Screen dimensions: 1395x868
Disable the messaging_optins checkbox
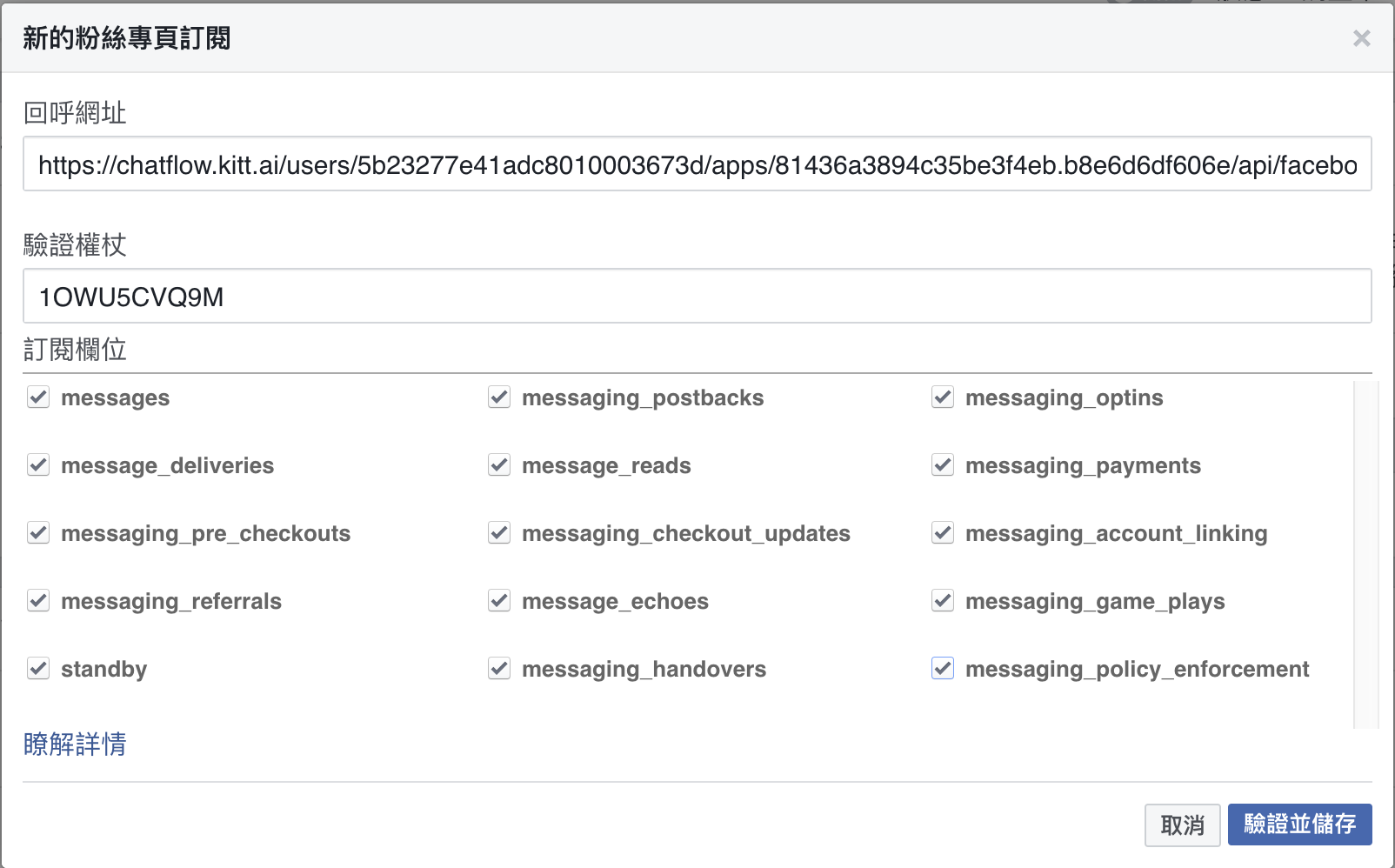point(943,397)
